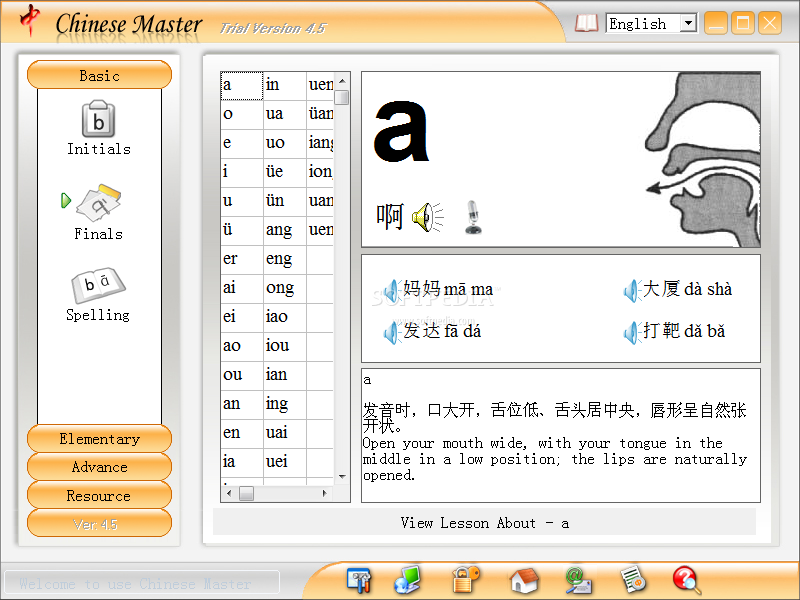Screen dimensions: 800x600
Task: Select final 'üe' in the table
Action: [285, 172]
